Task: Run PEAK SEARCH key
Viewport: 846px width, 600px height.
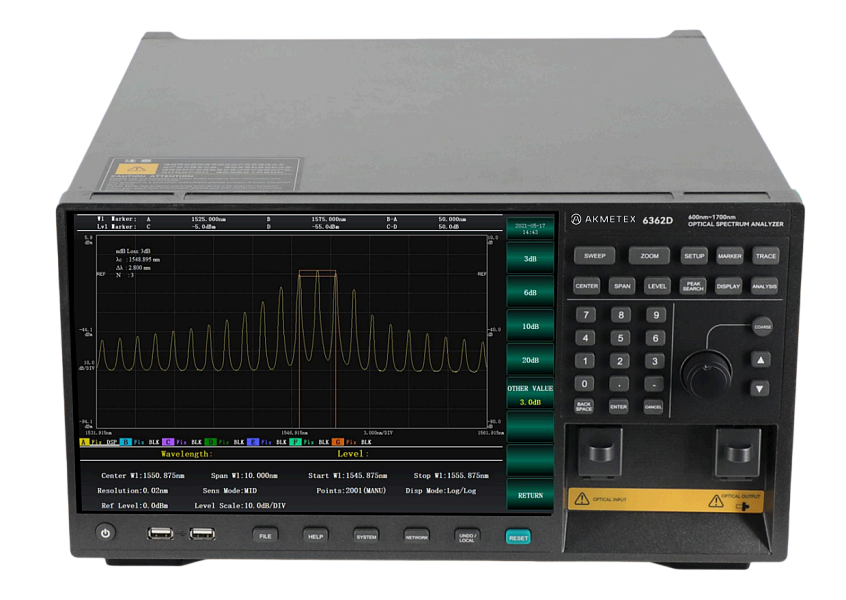Action: (693, 286)
